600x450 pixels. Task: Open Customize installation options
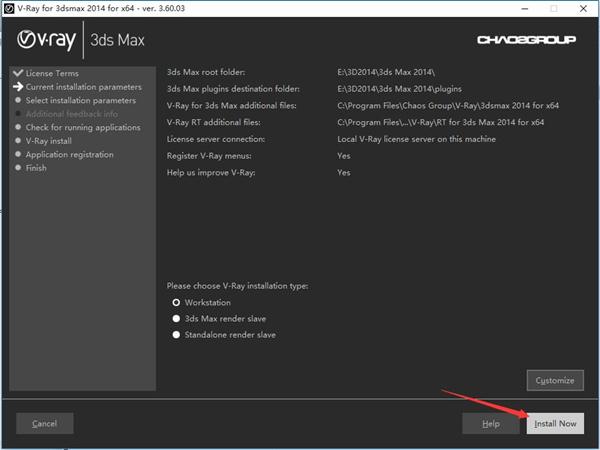coord(555,380)
